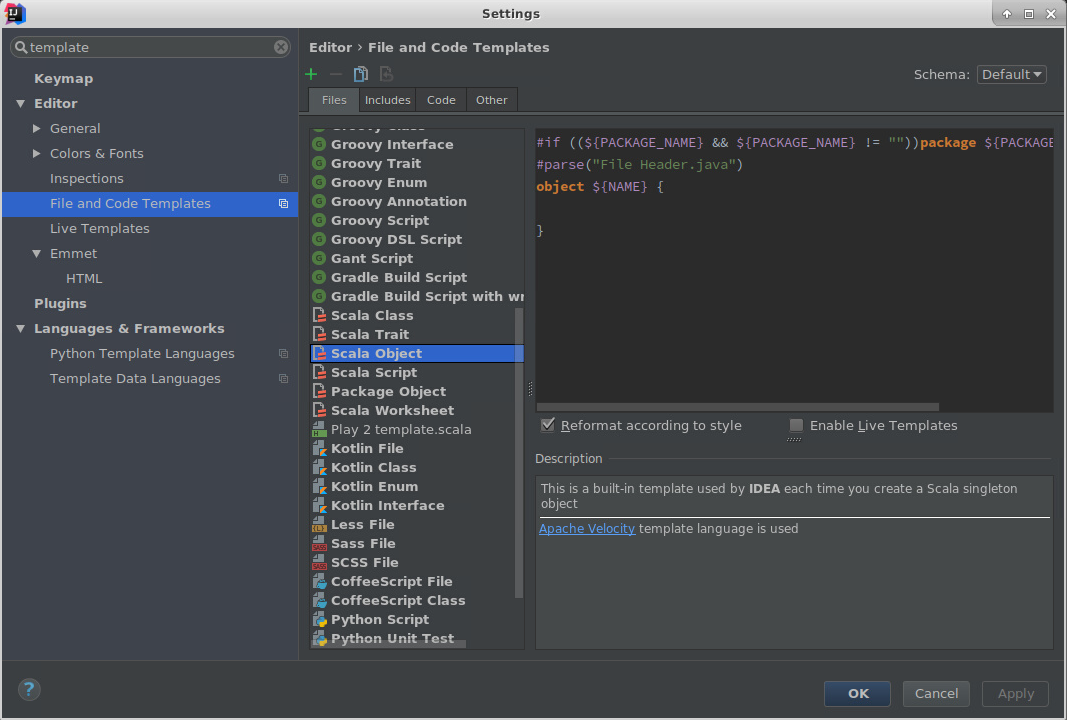Click the Play 2 template.scala icon
The width and height of the screenshot is (1067, 720).
pos(319,429)
